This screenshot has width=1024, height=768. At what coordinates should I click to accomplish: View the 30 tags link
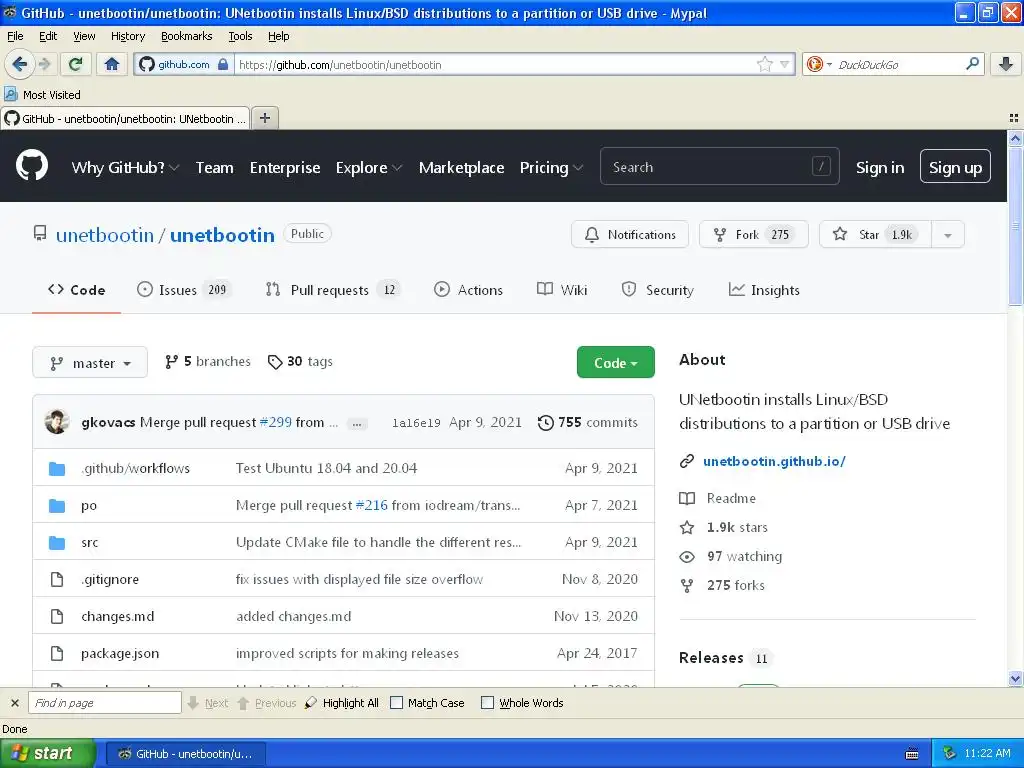[300, 361]
